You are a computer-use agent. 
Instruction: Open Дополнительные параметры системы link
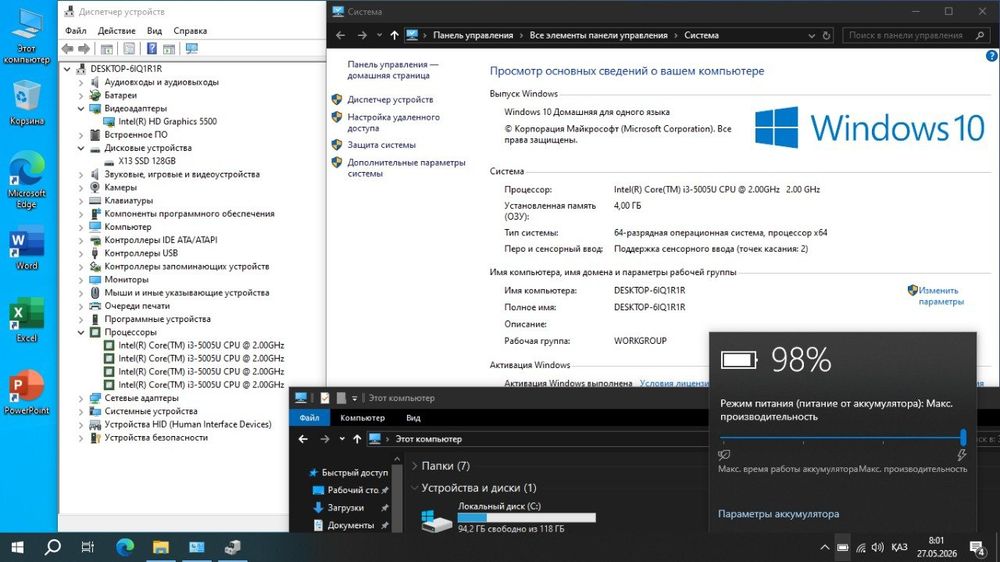tap(406, 168)
